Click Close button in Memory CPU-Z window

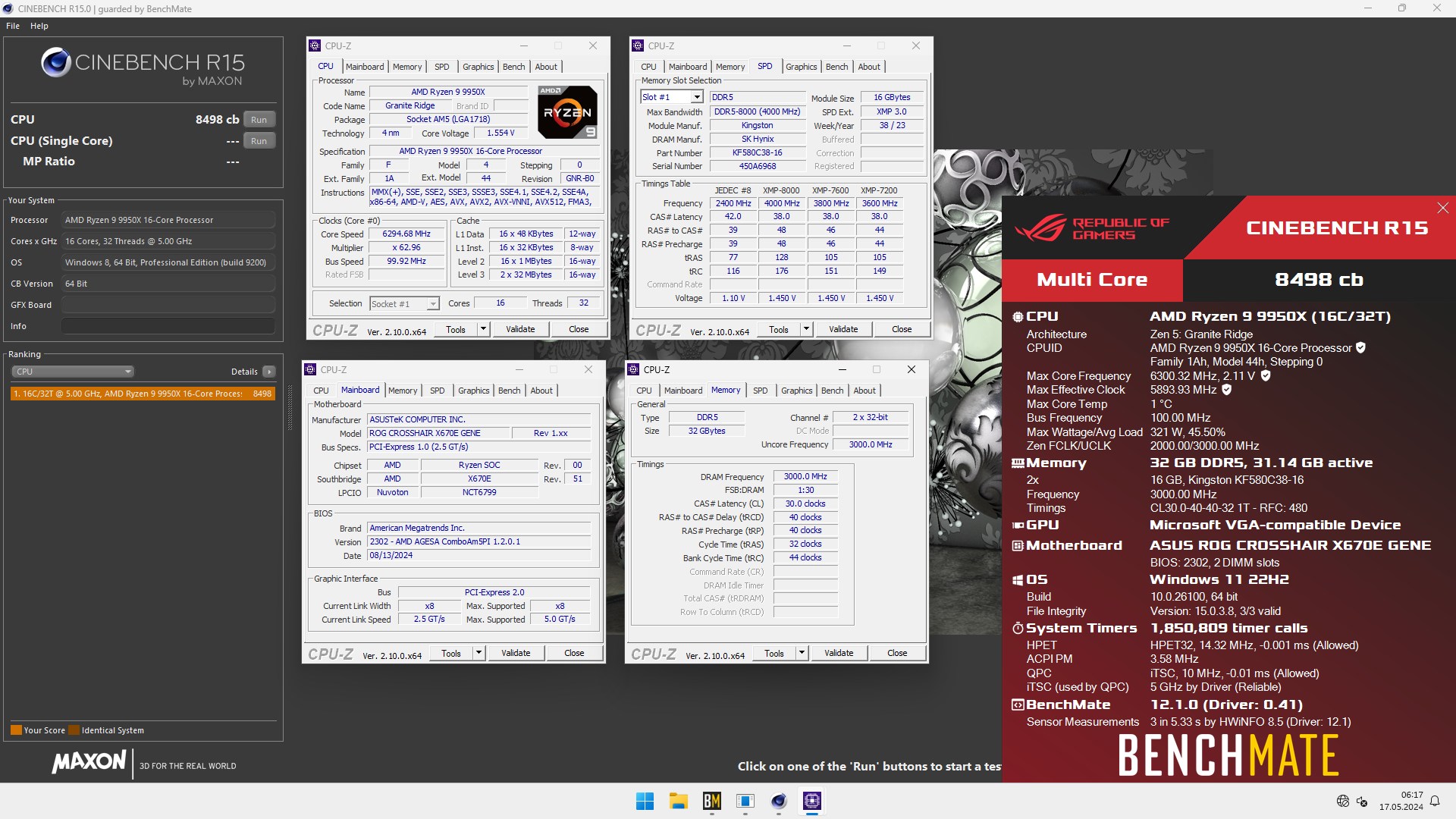(897, 653)
